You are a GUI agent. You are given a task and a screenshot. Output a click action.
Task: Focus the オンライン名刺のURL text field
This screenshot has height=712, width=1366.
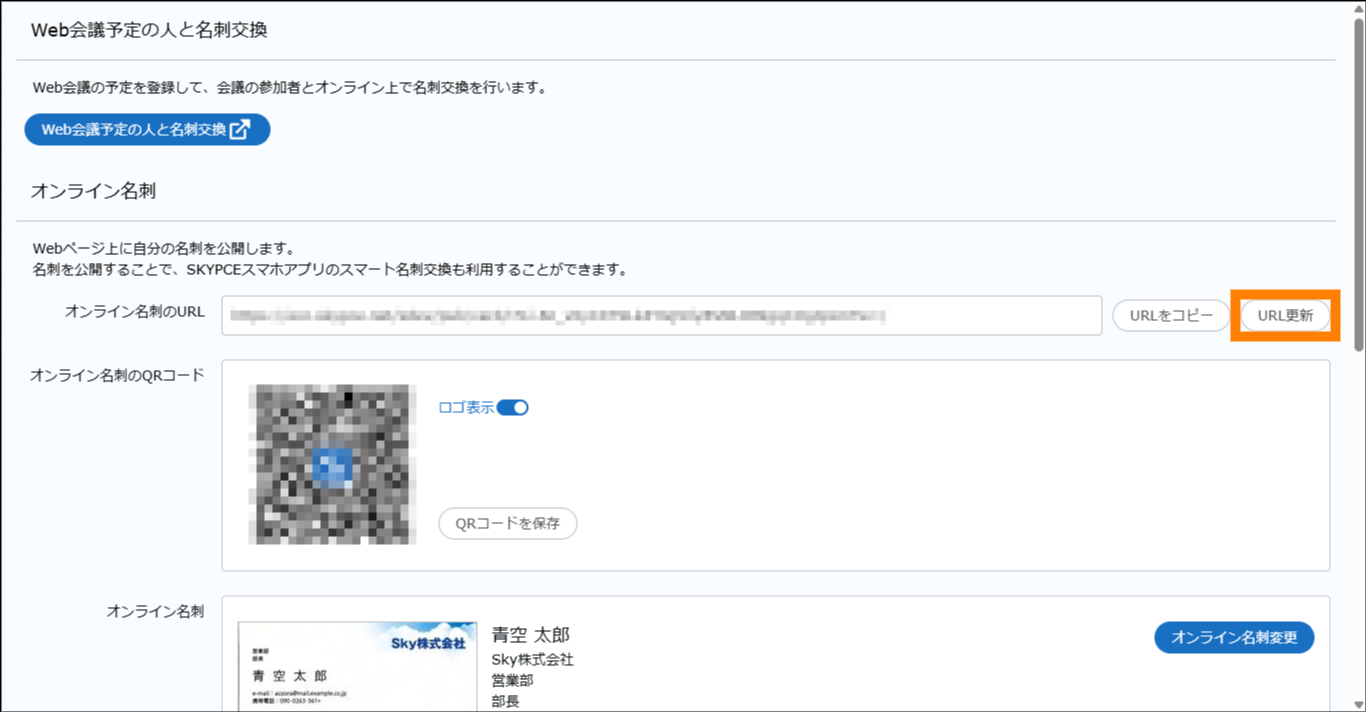coord(660,315)
